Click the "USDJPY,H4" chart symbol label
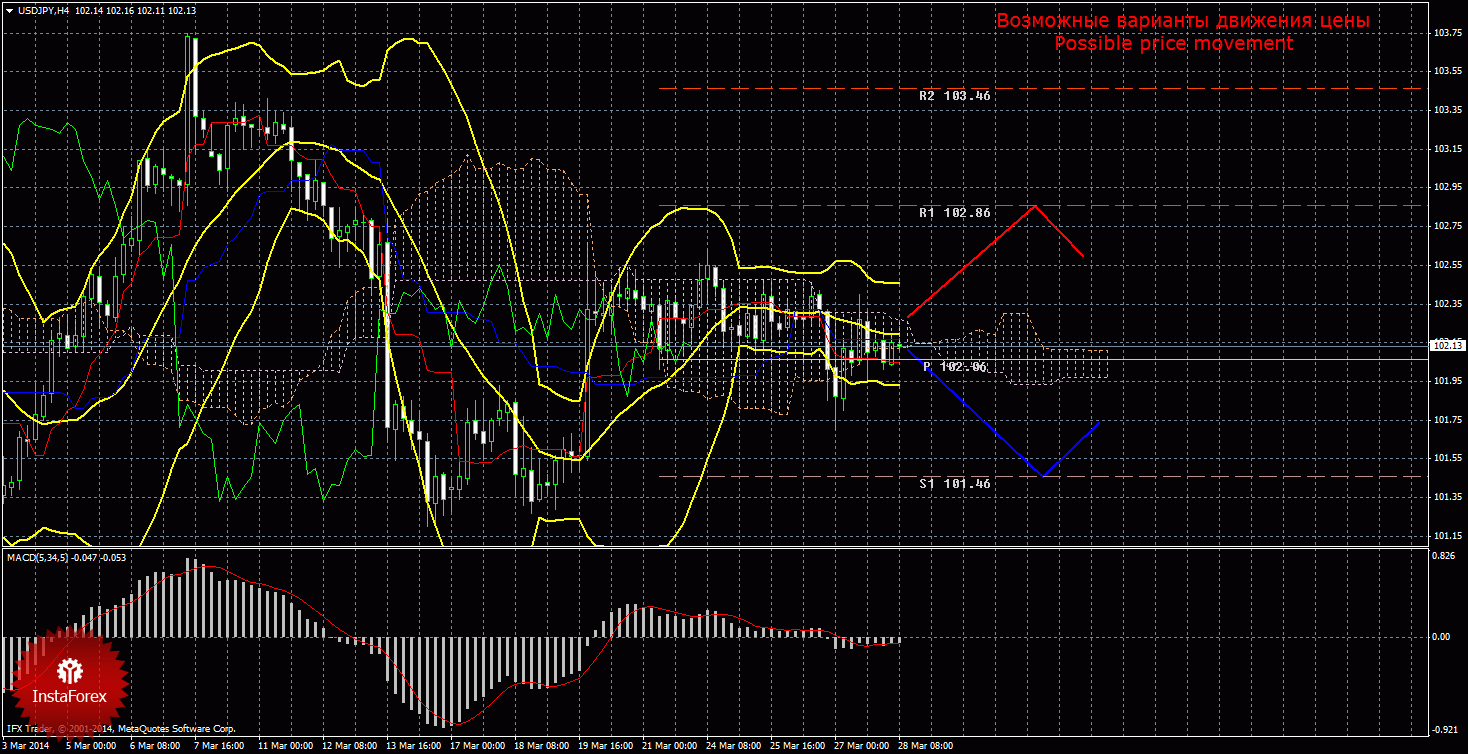The height and width of the screenshot is (754, 1468). point(42,10)
